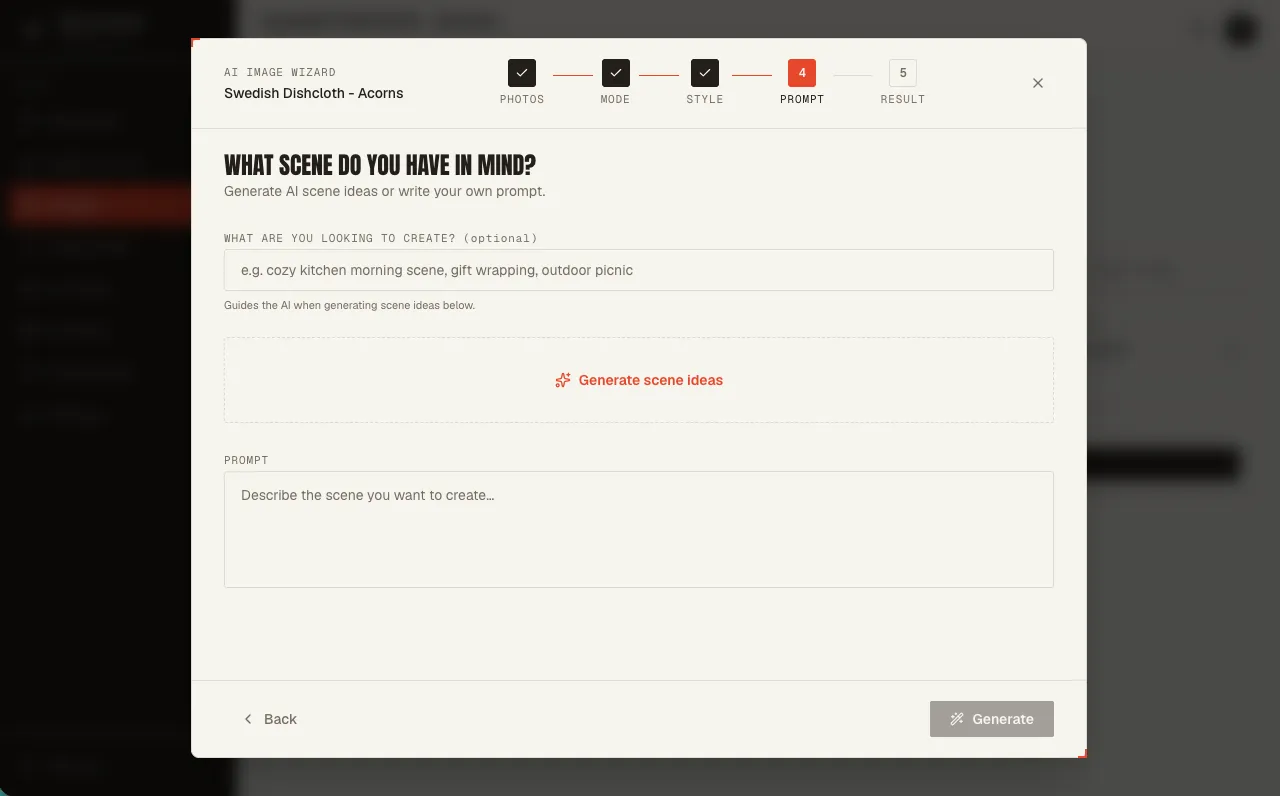Click the checkmark box above STYLE step
Viewport: 1280px width, 796px height.
705,73
